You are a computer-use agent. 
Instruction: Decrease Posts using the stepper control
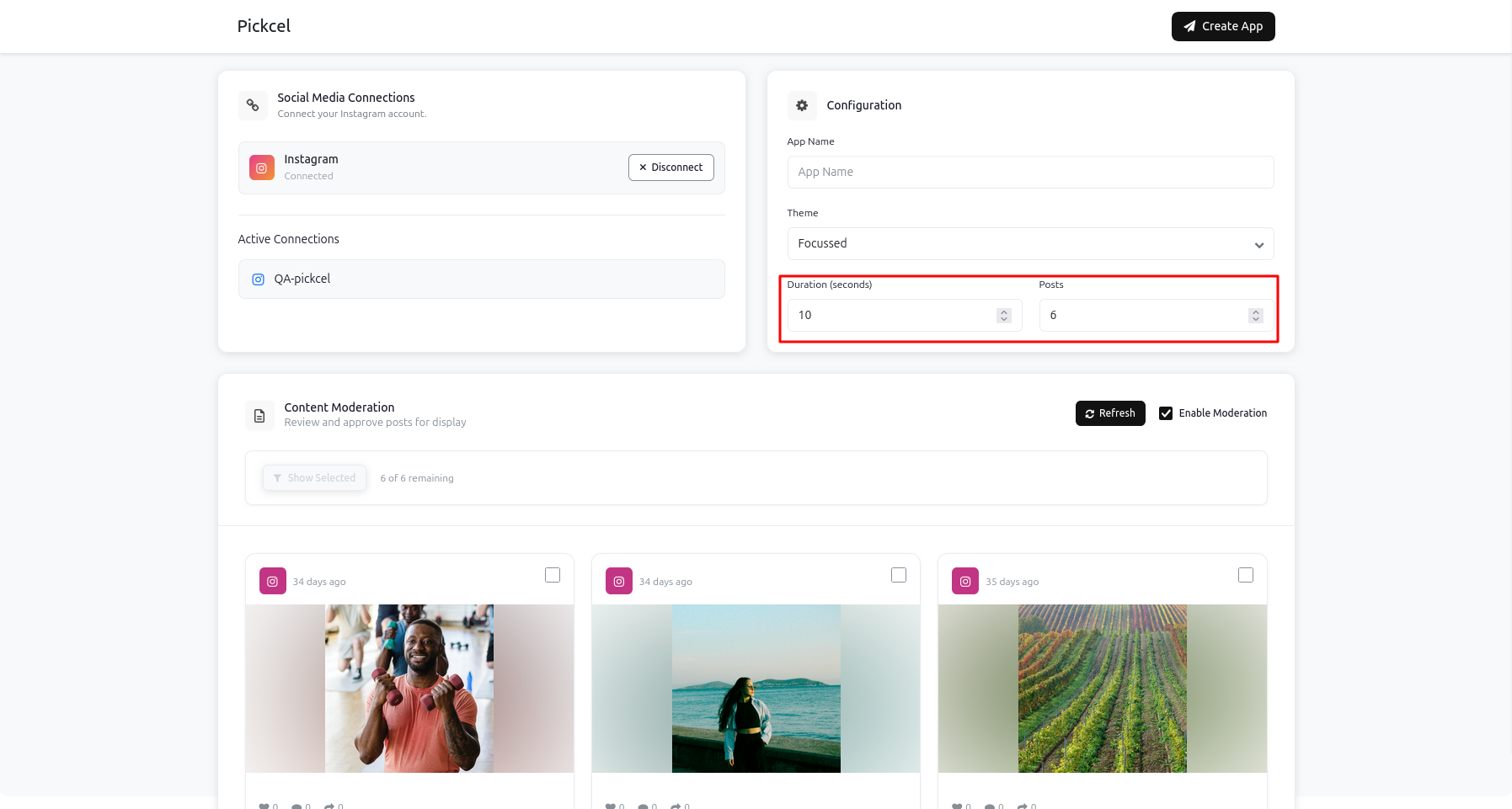pyautogui.click(x=1256, y=318)
